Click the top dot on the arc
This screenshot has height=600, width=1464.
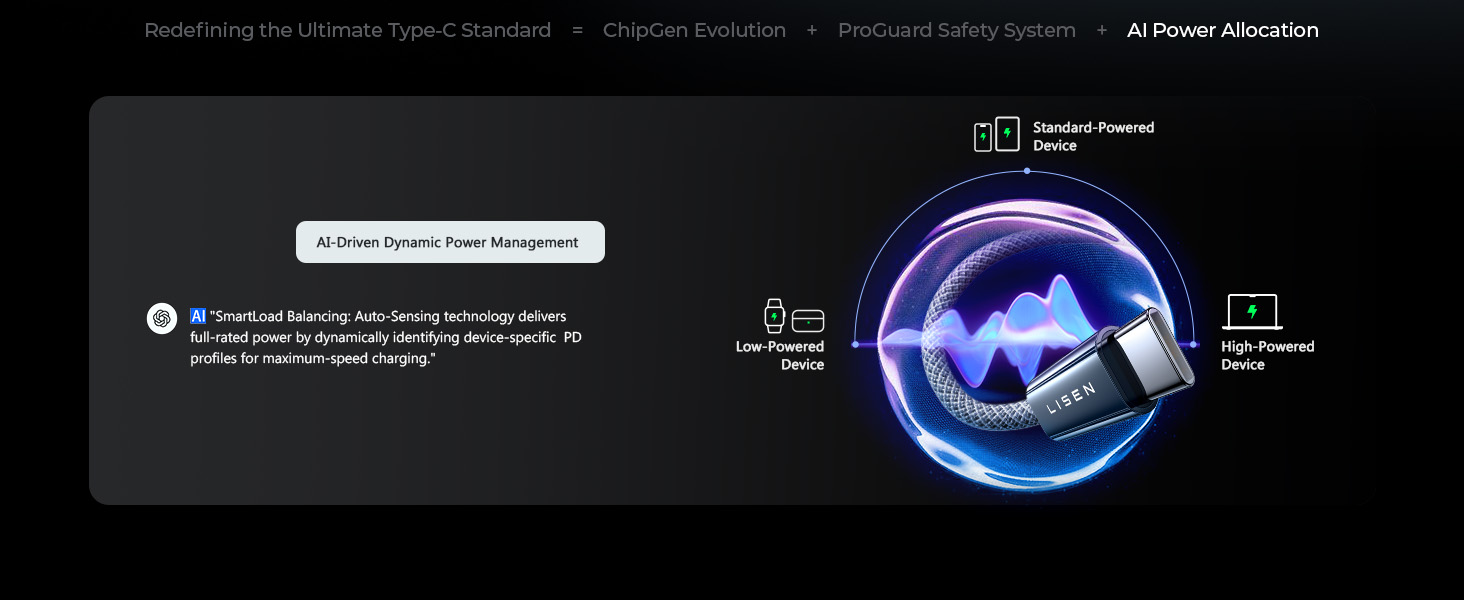pos(1026,171)
